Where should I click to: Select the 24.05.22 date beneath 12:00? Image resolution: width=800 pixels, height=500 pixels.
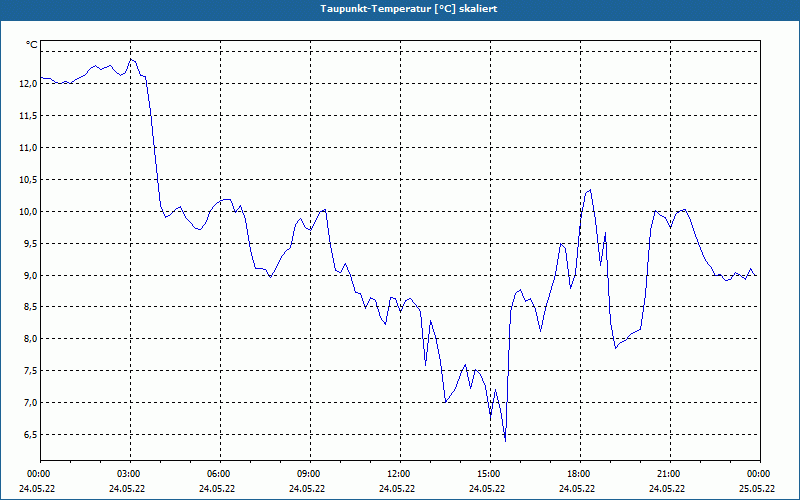(397, 489)
